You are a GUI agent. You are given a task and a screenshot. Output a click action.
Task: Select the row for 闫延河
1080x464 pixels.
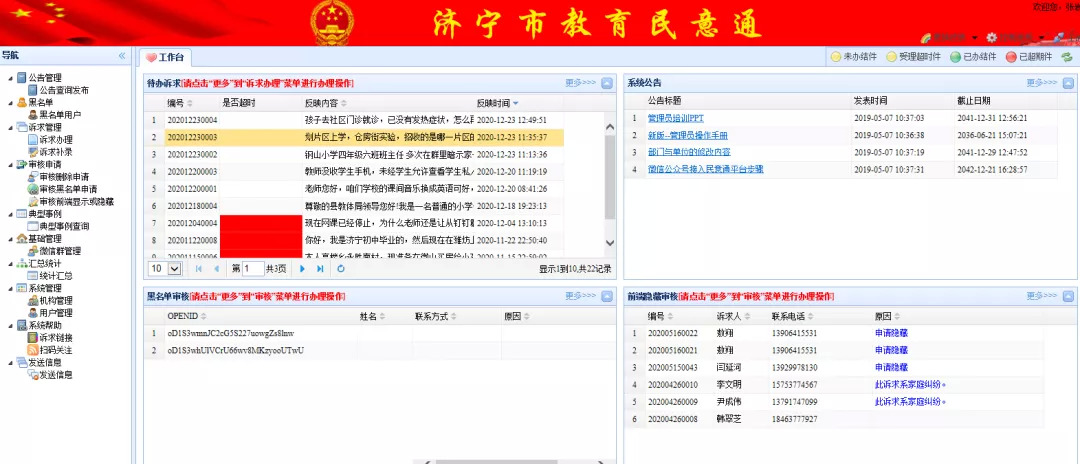click(834, 367)
